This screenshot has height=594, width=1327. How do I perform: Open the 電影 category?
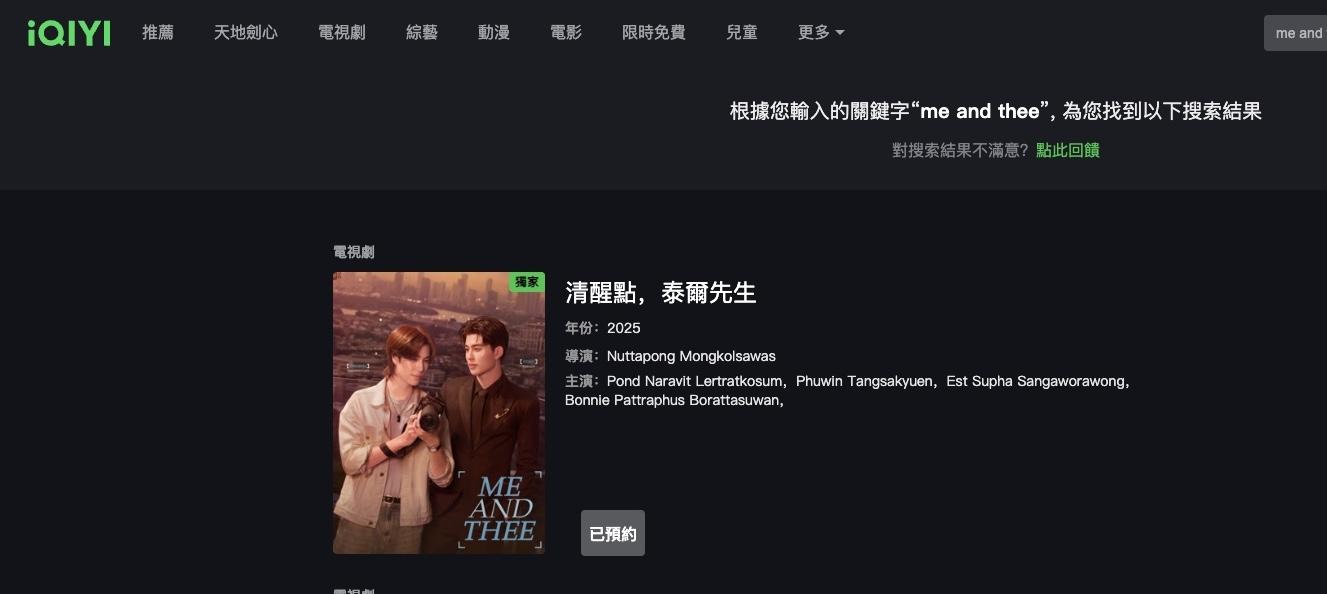566,33
